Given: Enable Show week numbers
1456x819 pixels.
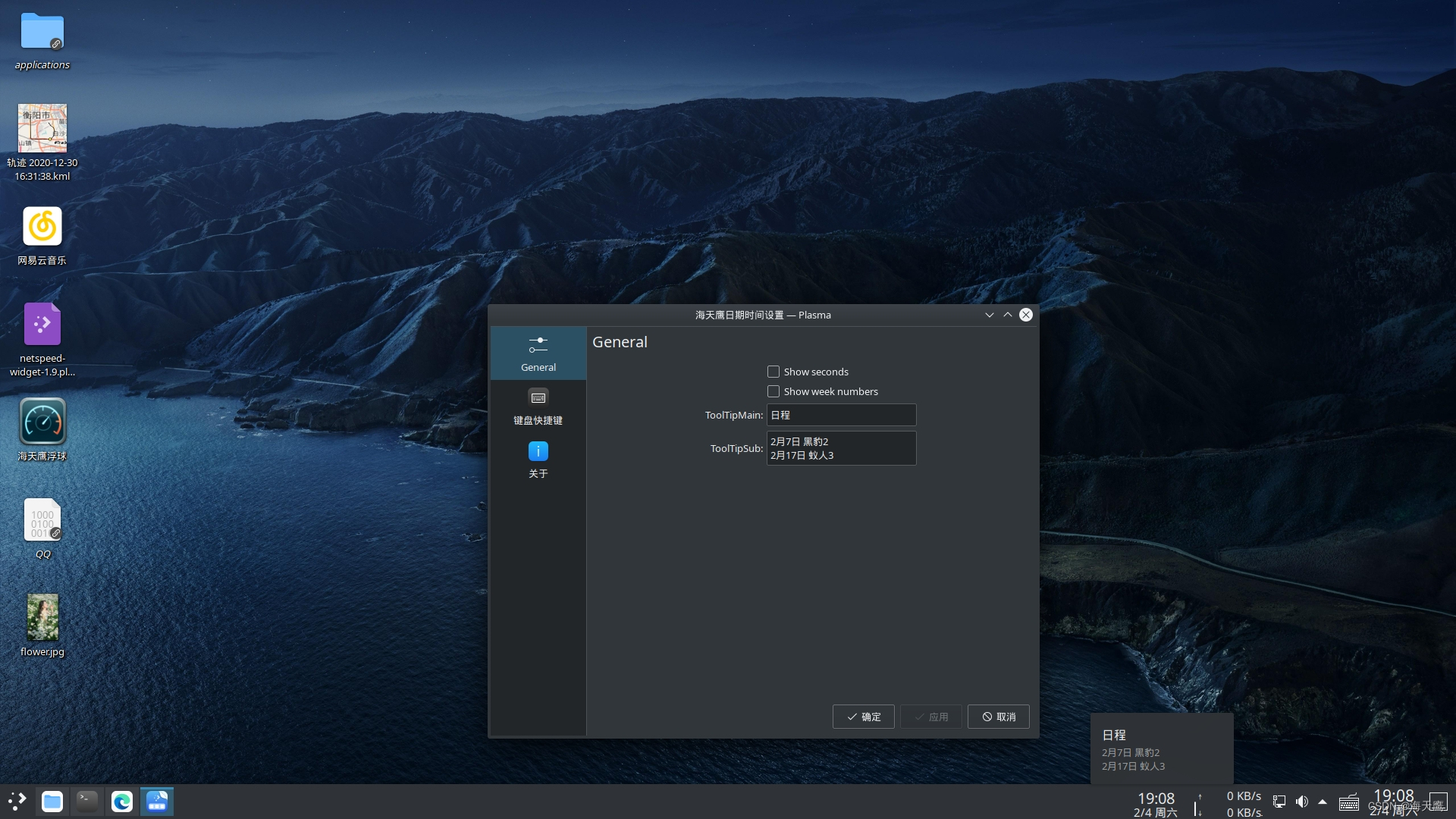Looking at the screenshot, I should pos(773,391).
